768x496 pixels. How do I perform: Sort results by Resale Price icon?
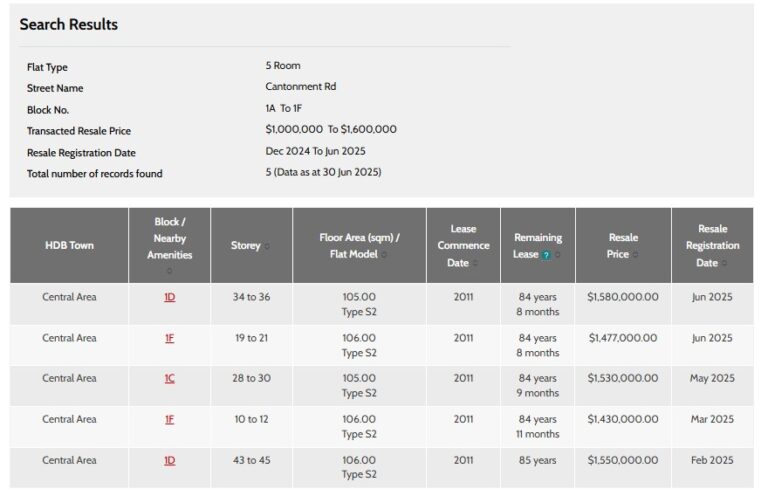[x=634, y=255]
